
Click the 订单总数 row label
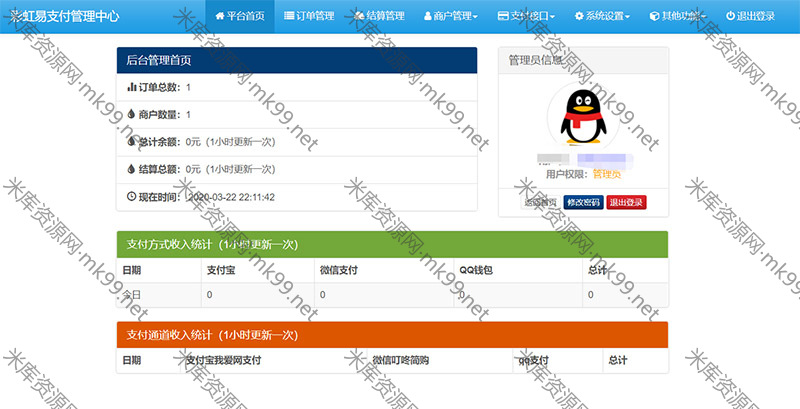160,87
